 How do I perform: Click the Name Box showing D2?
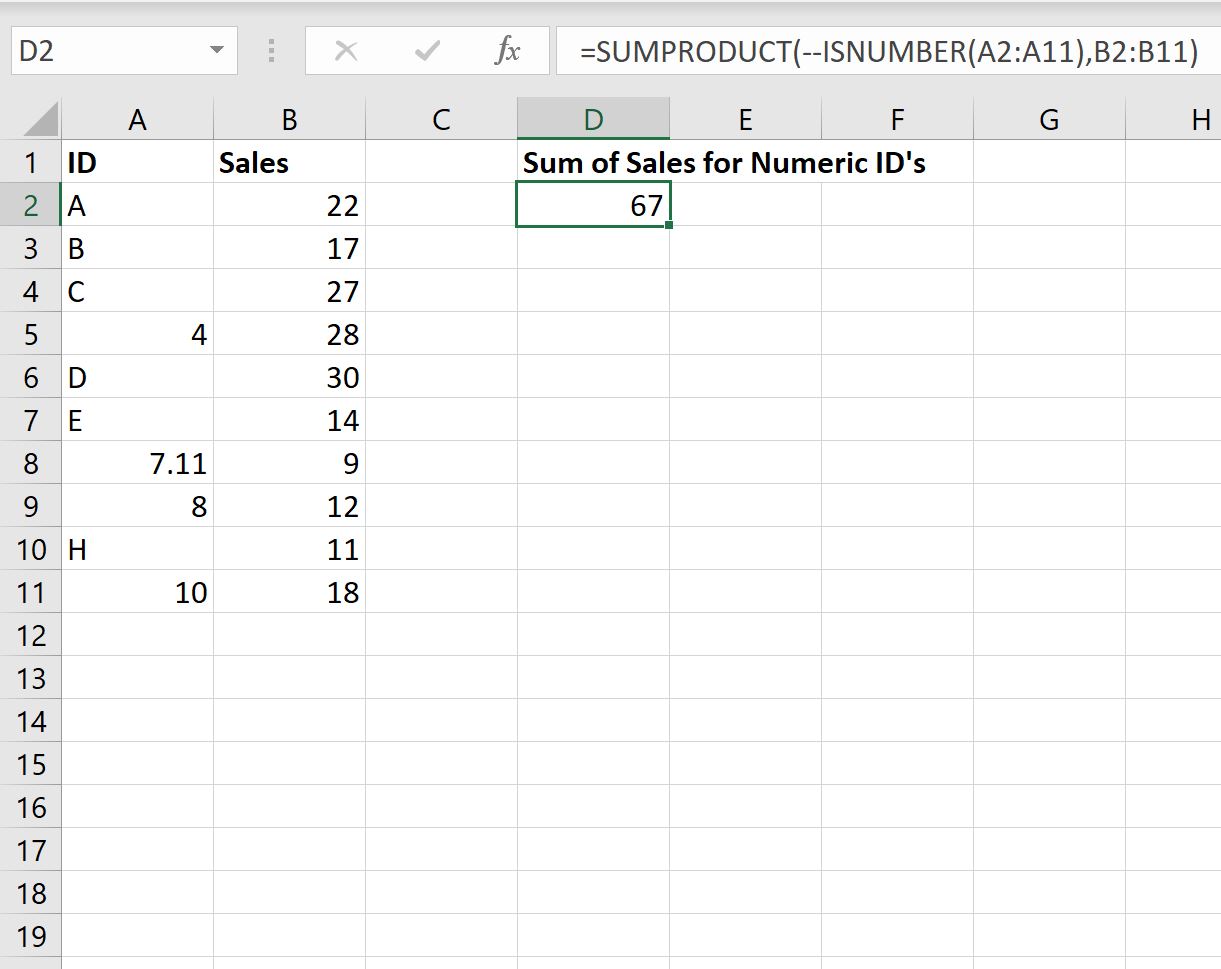click(124, 51)
